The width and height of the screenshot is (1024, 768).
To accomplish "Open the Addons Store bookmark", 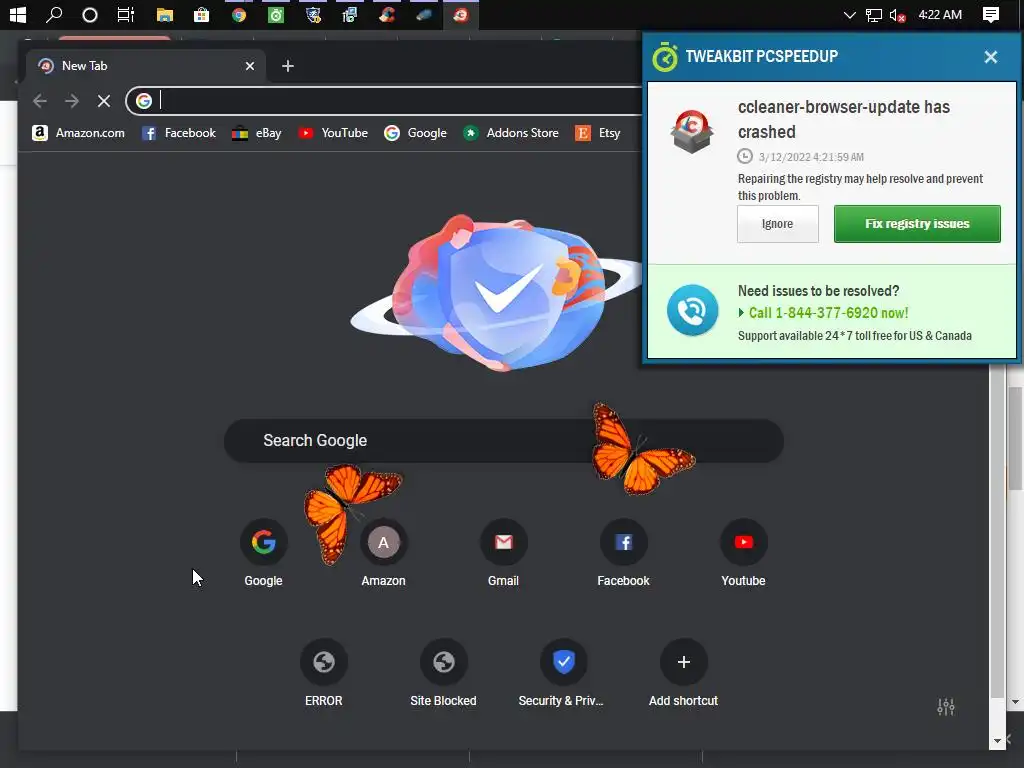I will pyautogui.click(x=511, y=133).
